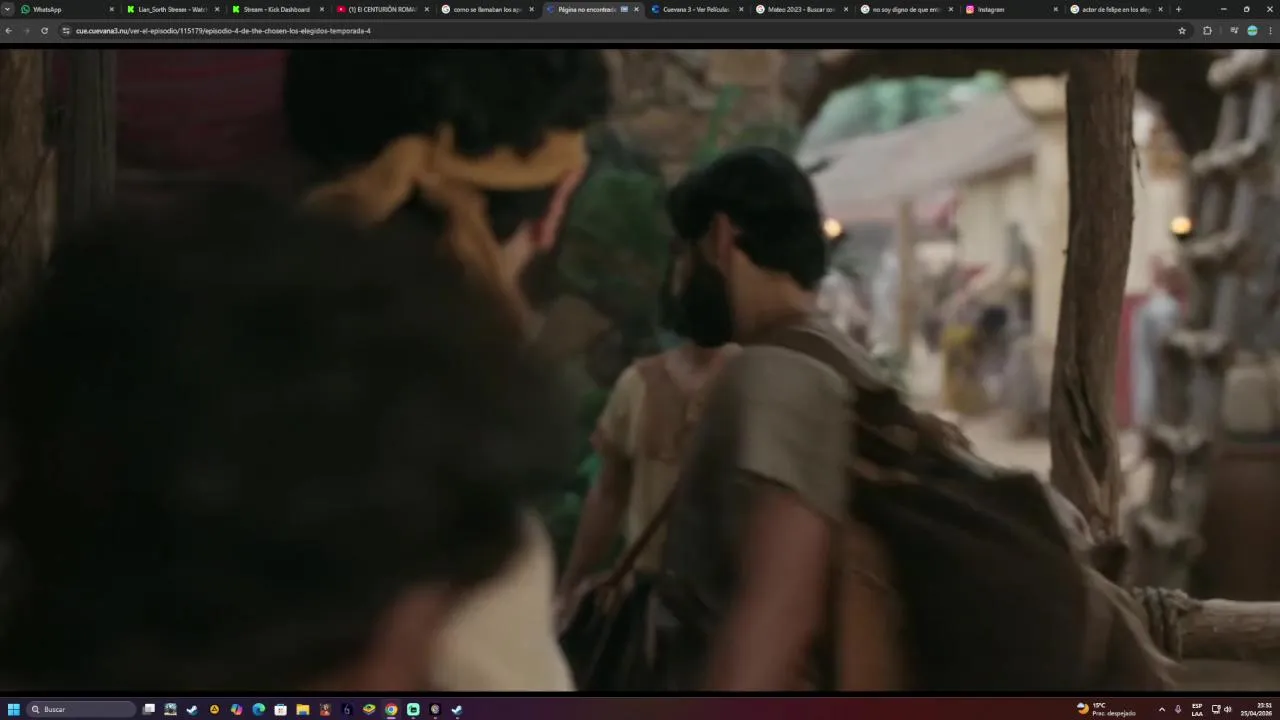Change the ESP LAA keyboard language
The width and height of the screenshot is (1280, 720).
pyautogui.click(x=1197, y=709)
